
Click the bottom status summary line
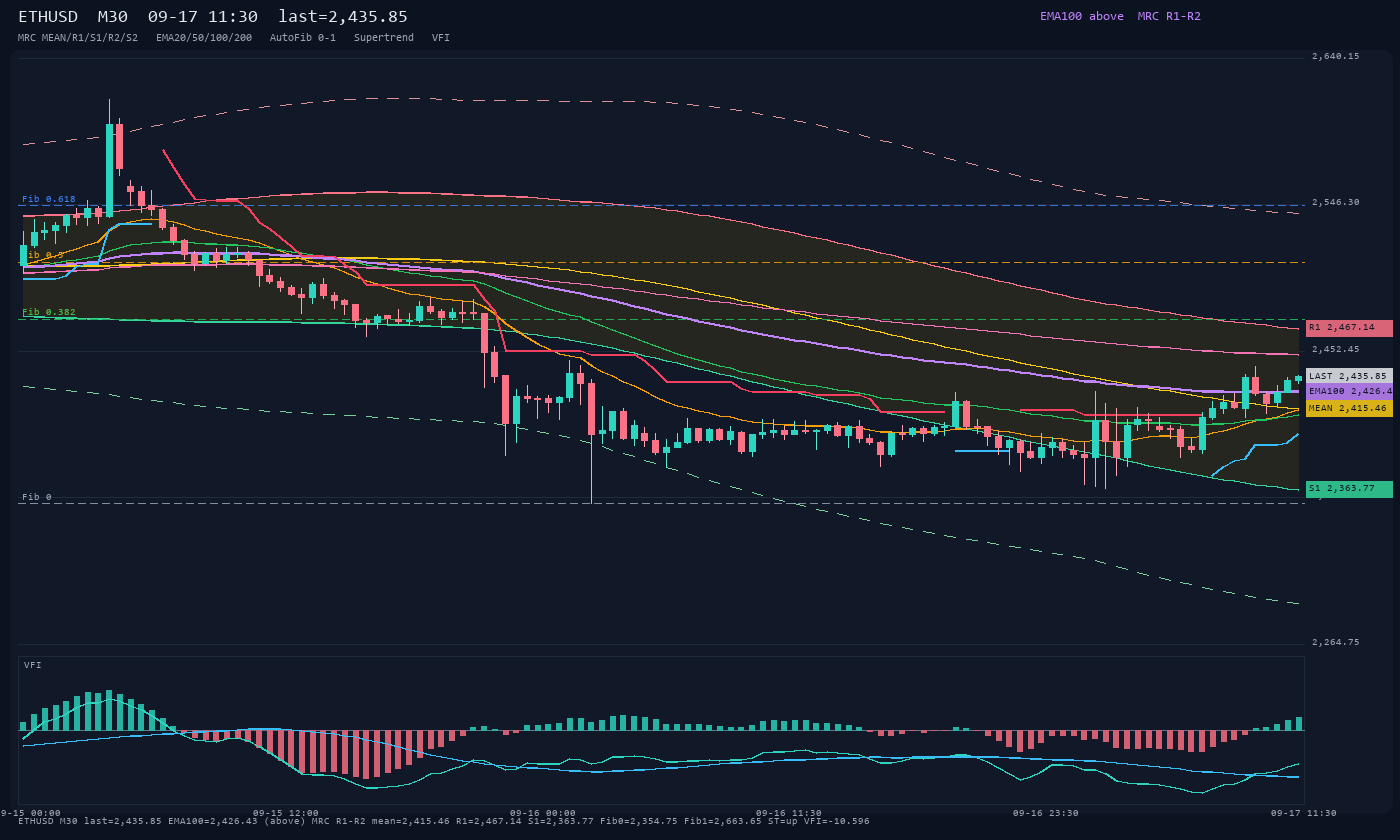(444, 822)
